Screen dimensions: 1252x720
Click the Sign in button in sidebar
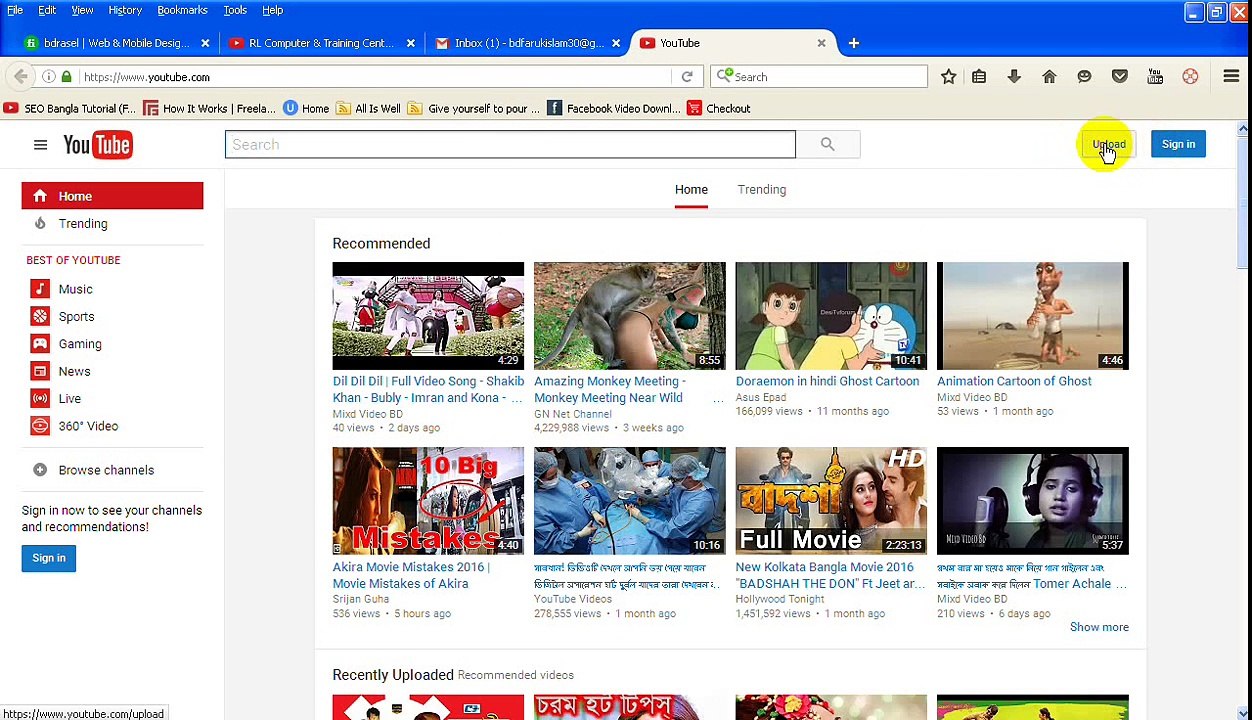pyautogui.click(x=48, y=558)
